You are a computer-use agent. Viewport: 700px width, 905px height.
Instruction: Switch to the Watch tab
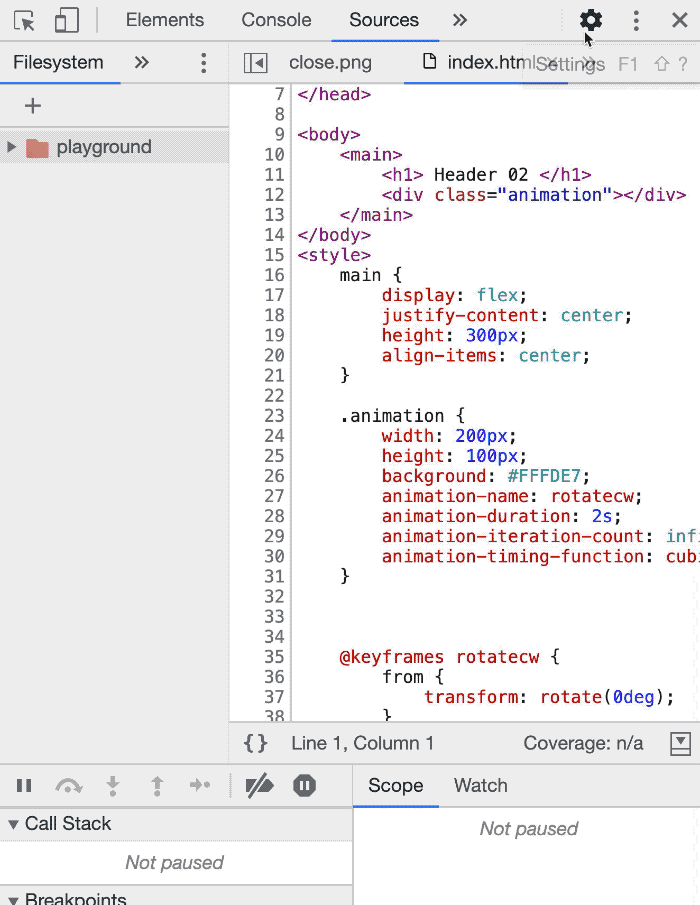coord(481,785)
